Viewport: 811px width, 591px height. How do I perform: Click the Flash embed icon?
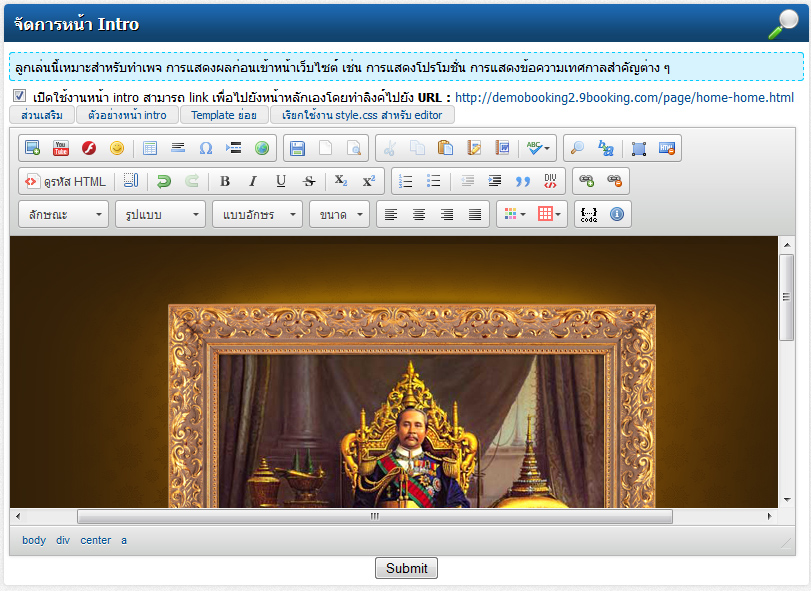89,148
